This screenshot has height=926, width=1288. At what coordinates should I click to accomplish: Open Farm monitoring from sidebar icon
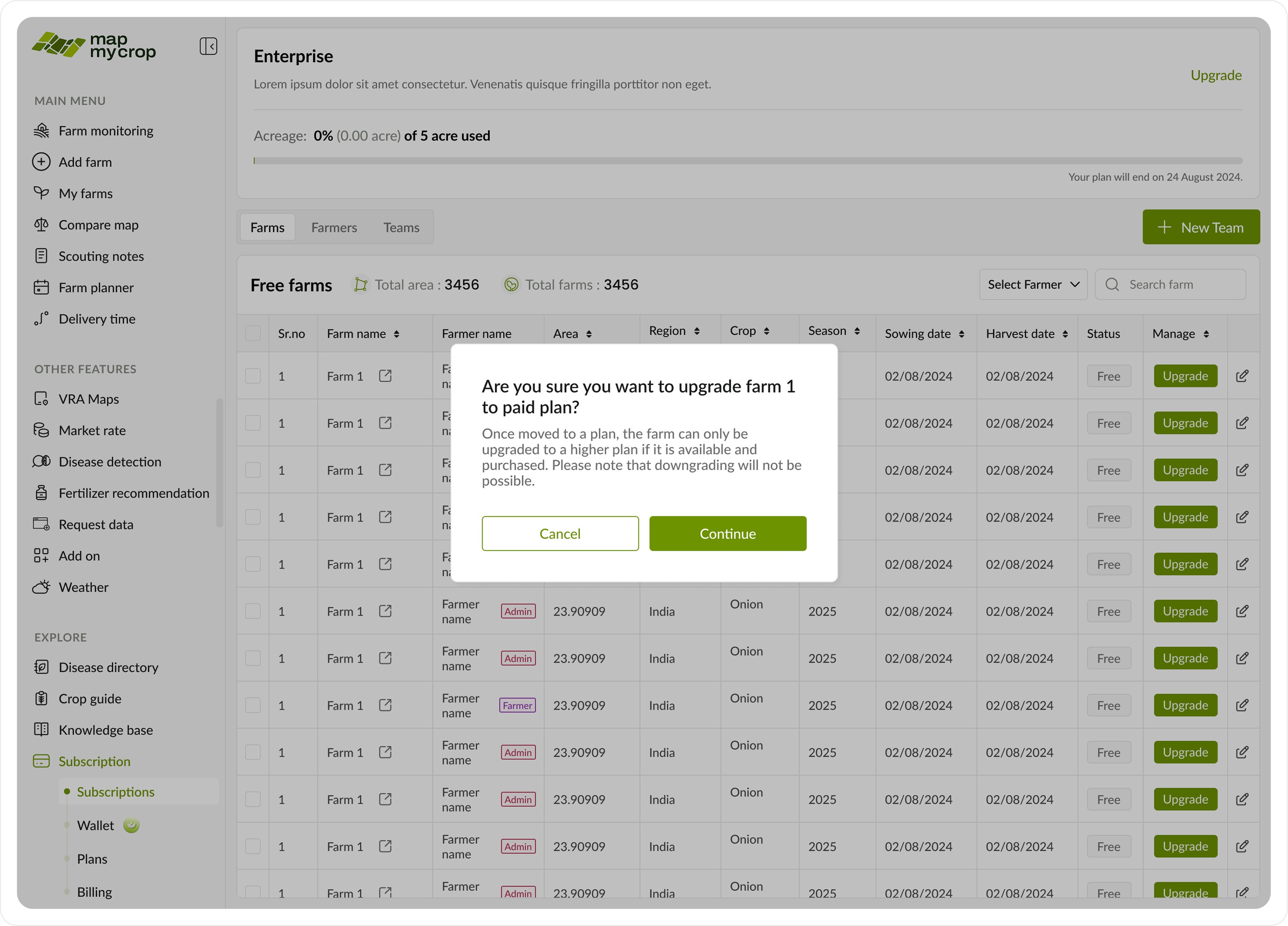pos(41,131)
